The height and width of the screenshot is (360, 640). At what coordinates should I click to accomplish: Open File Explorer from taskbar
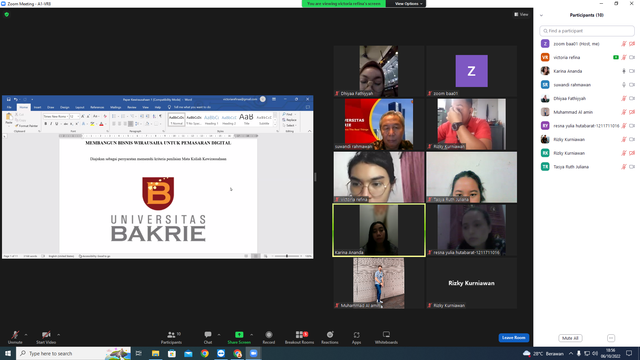click(x=156, y=353)
